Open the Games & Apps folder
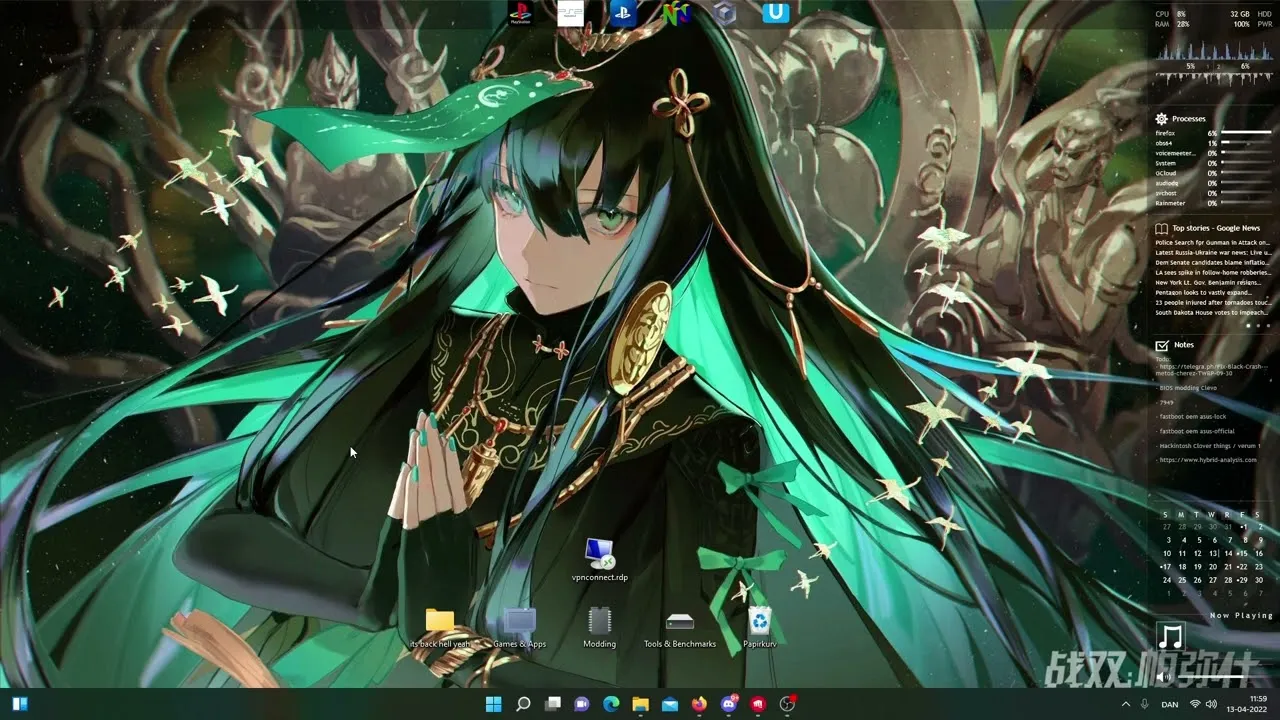This screenshot has height=720, width=1280. click(x=520, y=629)
